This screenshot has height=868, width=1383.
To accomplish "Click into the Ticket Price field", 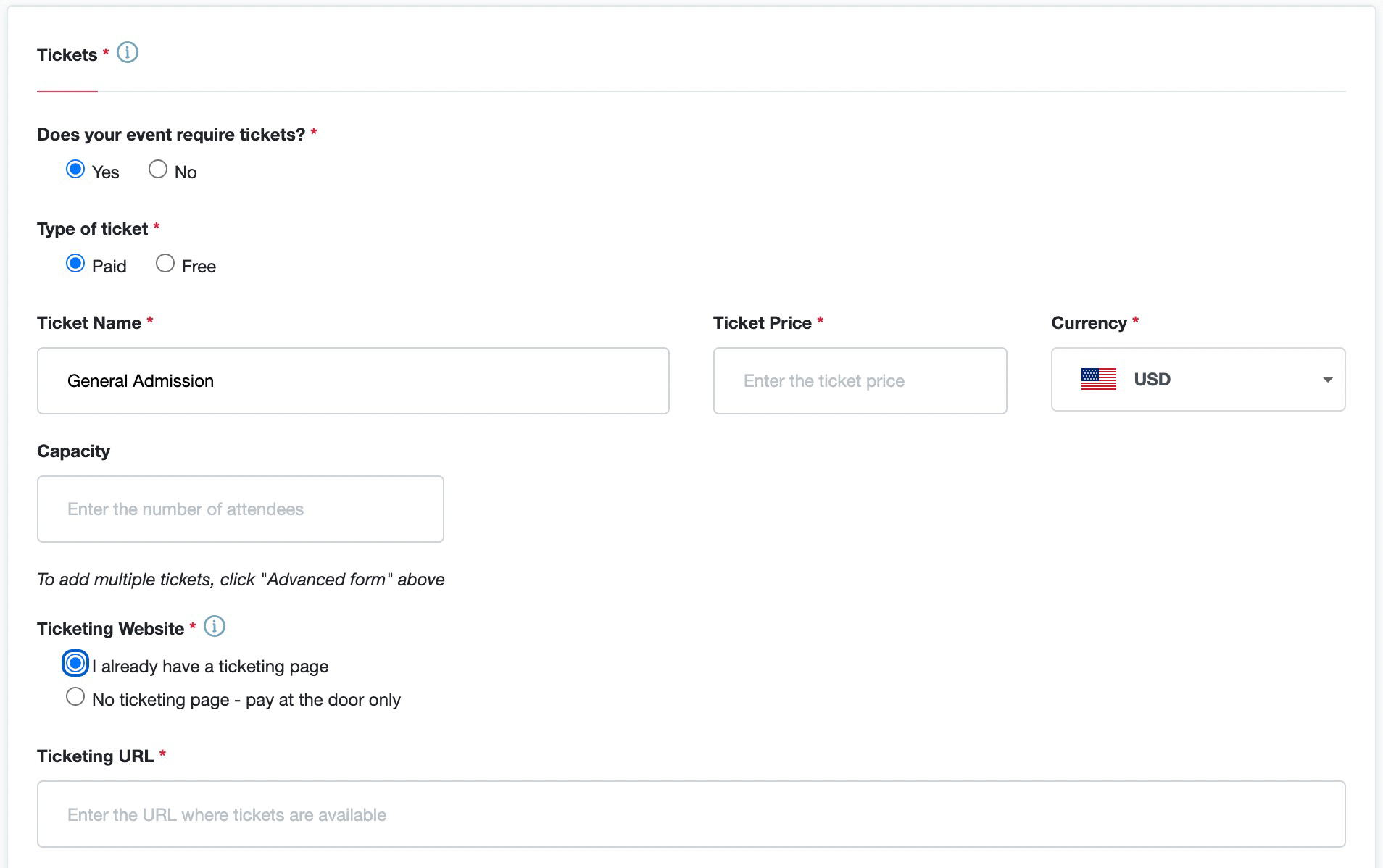I will coord(860,380).
